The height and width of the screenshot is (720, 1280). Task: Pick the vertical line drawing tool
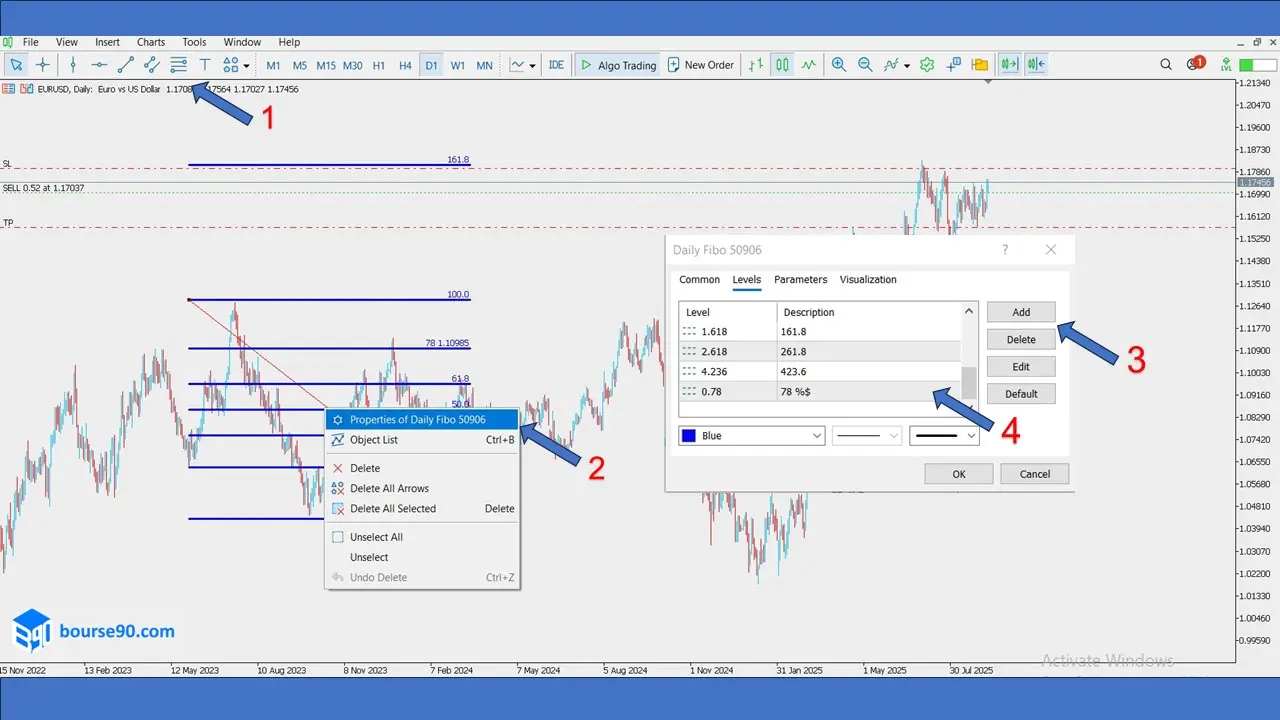coord(72,65)
